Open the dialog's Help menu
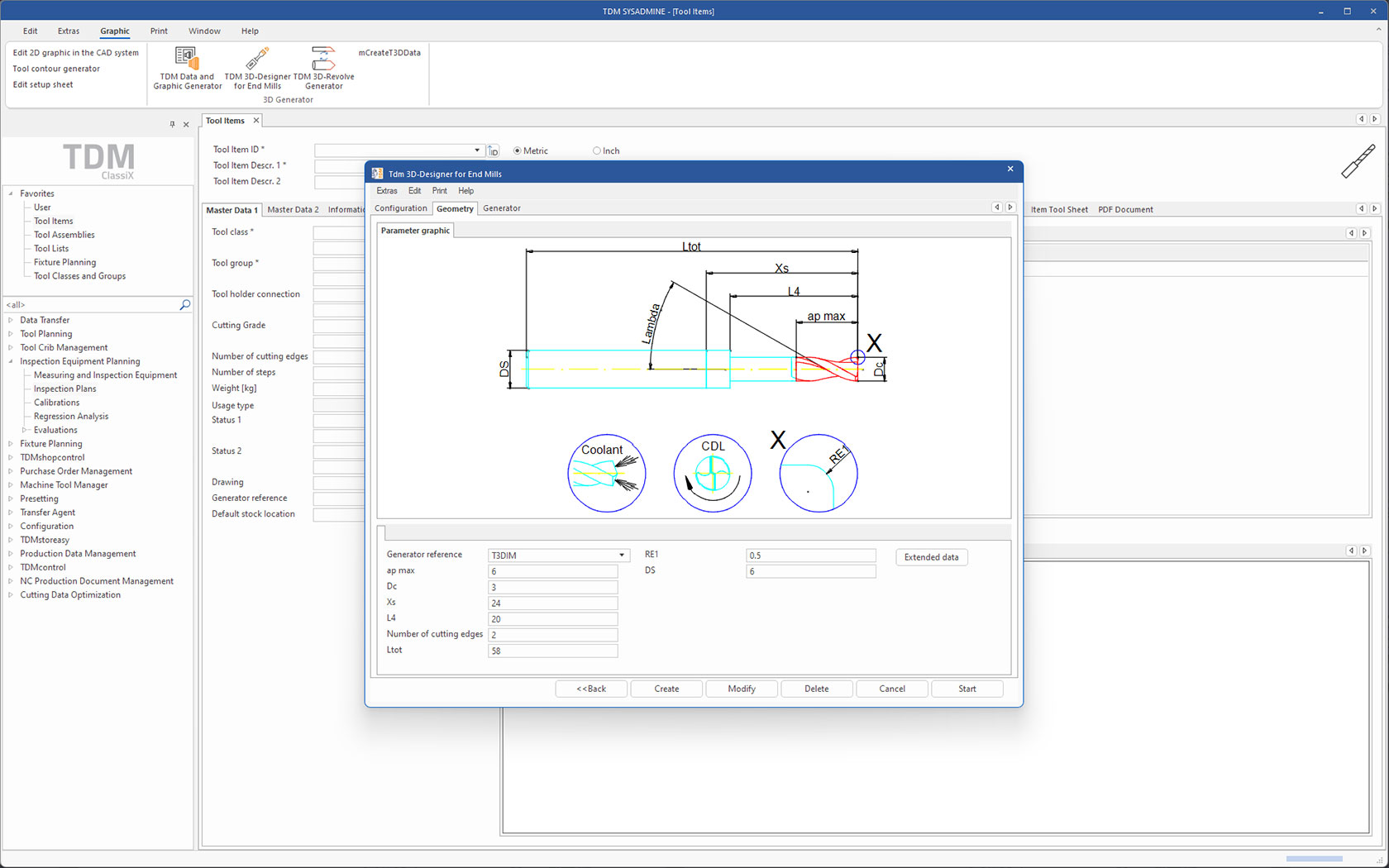Image resolution: width=1389 pixels, height=868 pixels. tap(466, 191)
